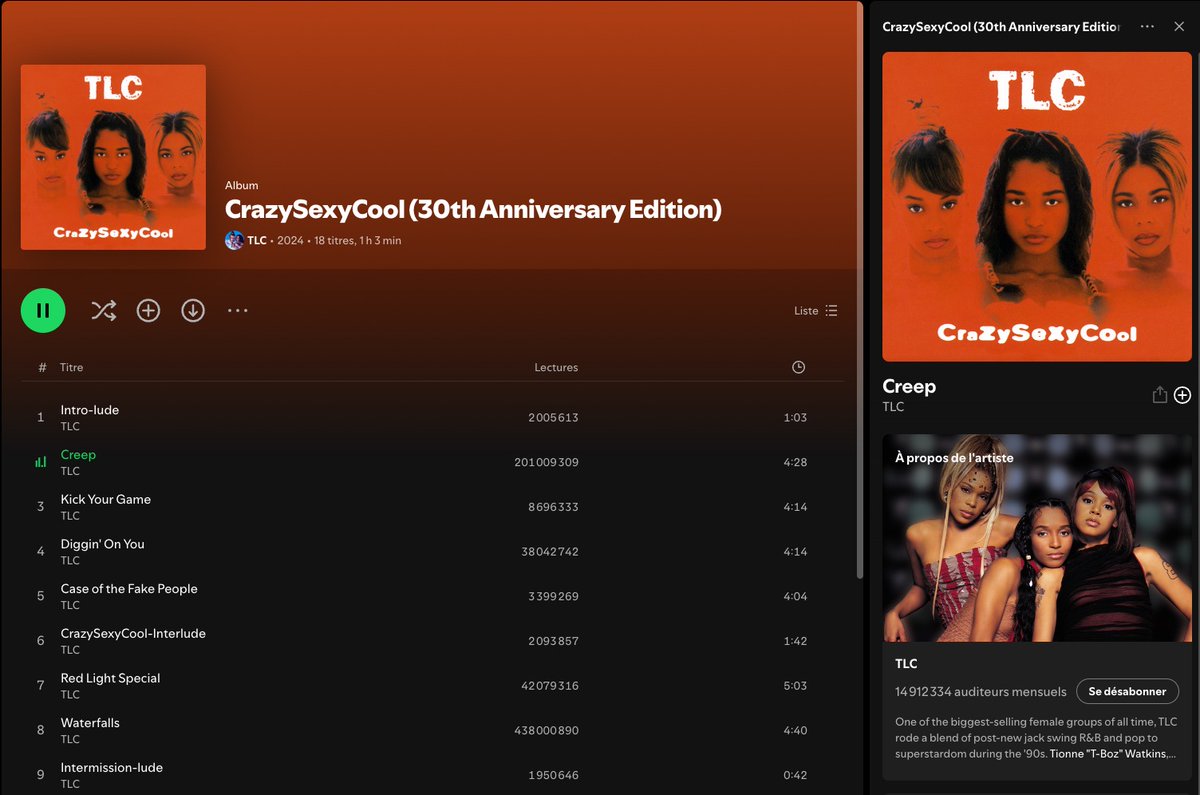Click the Titre column header

[71, 367]
